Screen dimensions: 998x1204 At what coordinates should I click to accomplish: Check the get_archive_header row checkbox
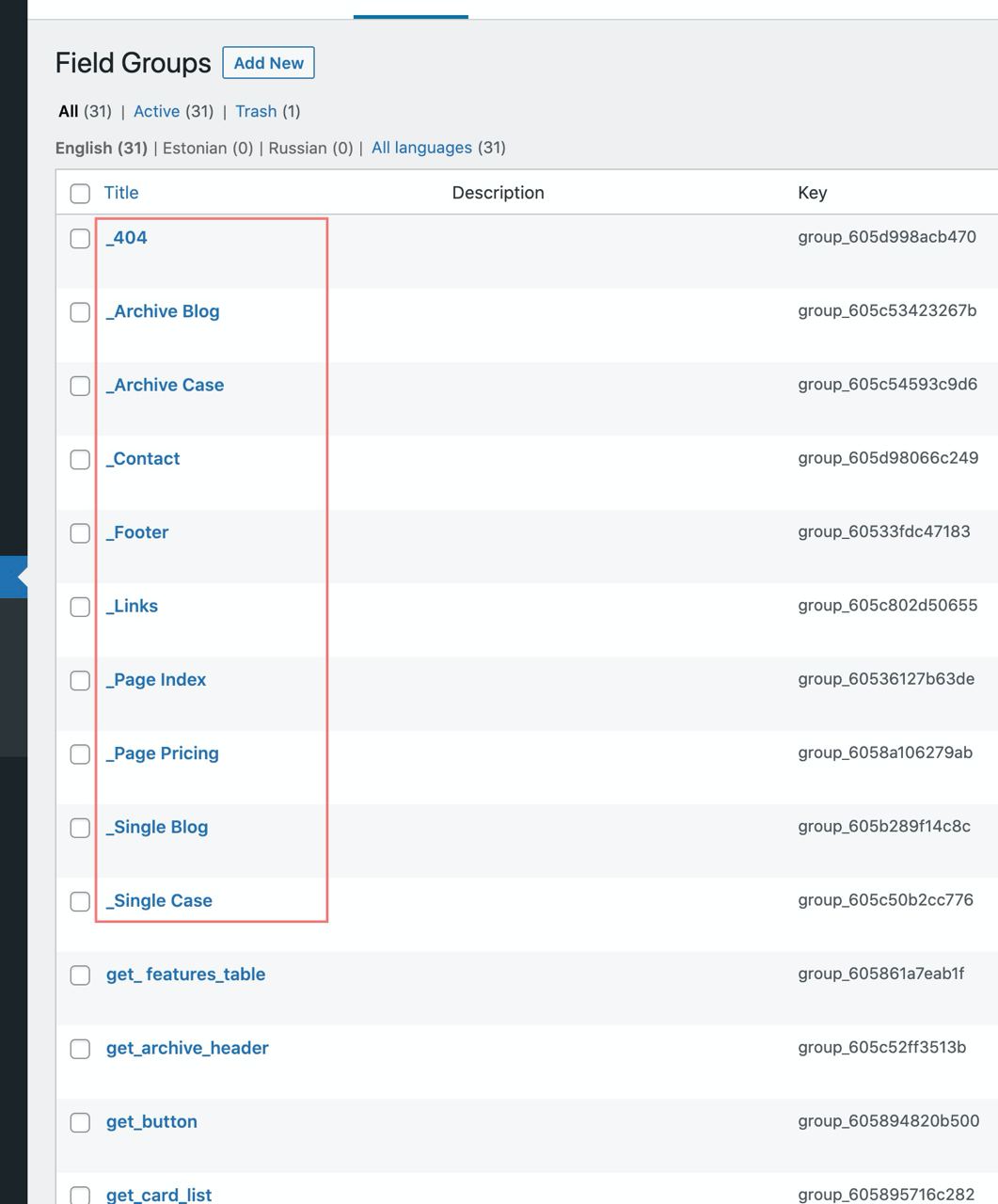[80, 1049]
